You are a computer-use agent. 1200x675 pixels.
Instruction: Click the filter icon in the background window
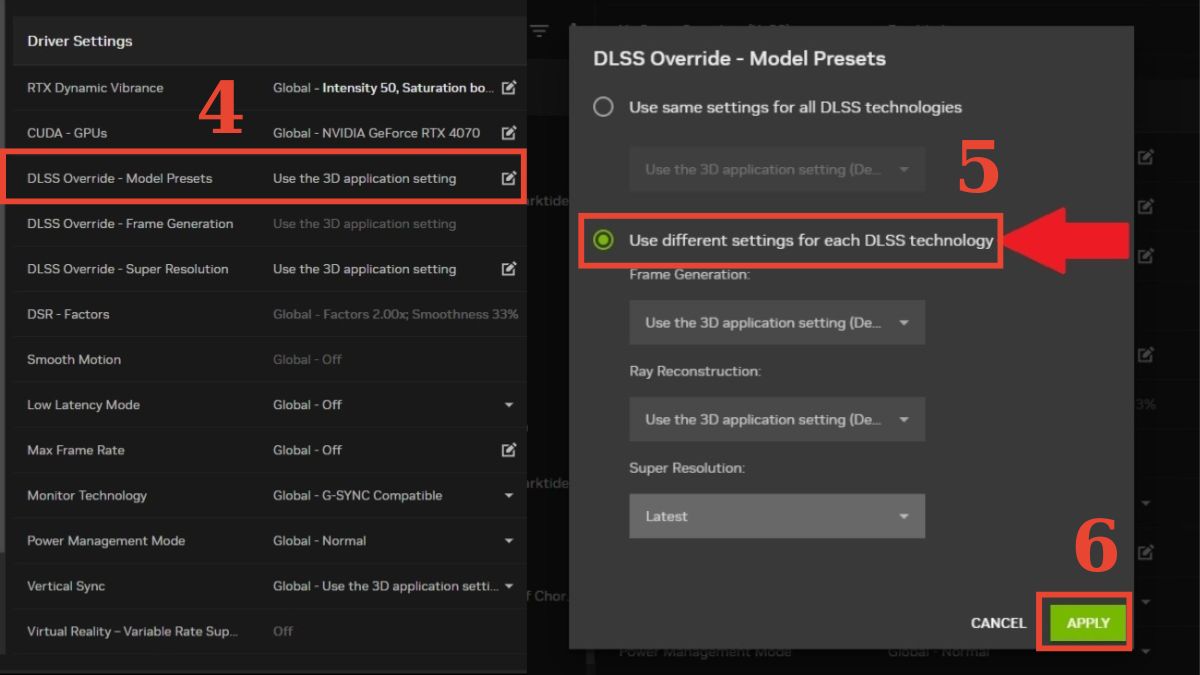pyautogui.click(x=539, y=31)
